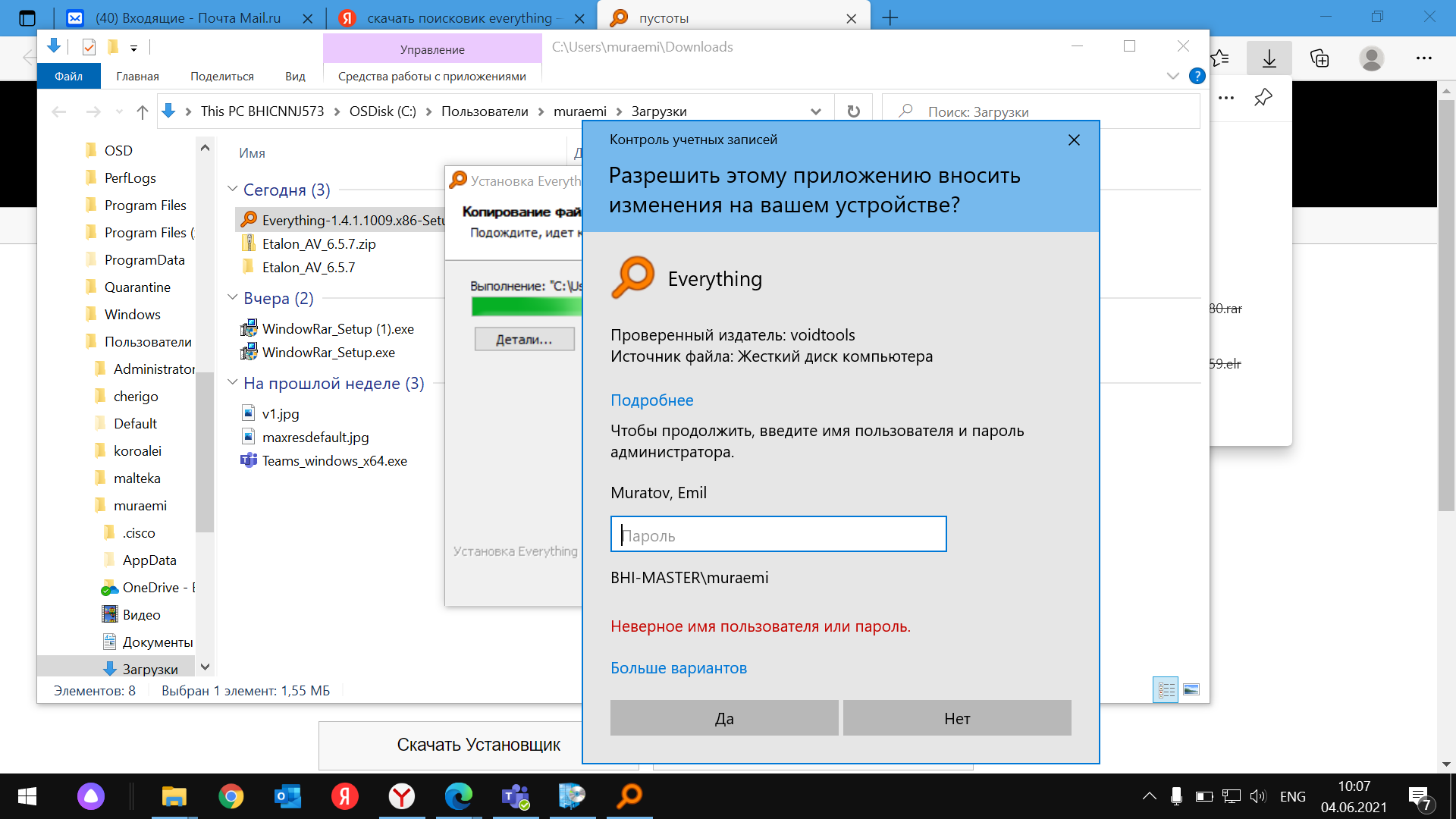1456x819 pixels.
Task: Collapse На прошлой неделе group
Action: 233,382
